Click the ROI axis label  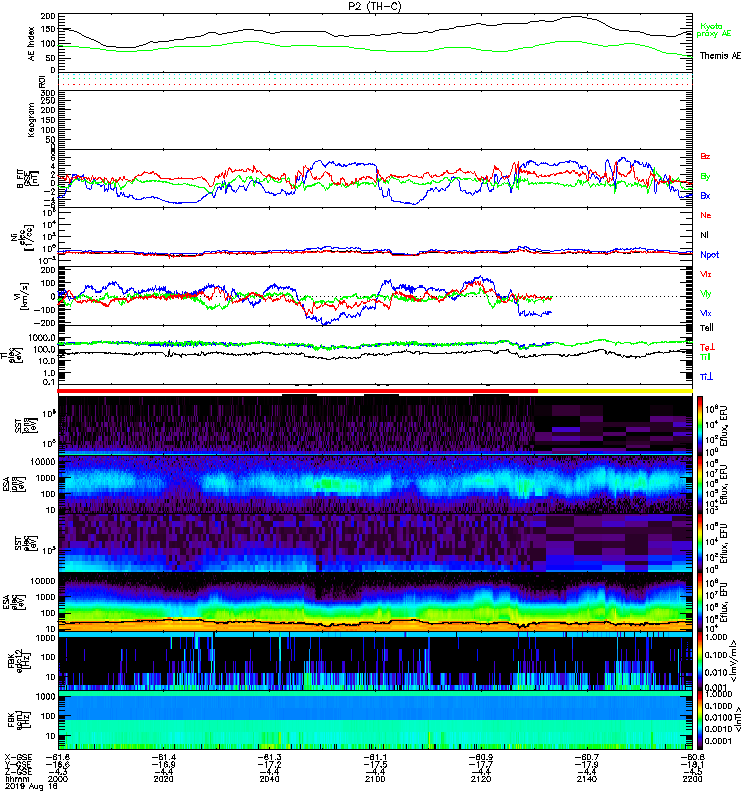(42, 82)
